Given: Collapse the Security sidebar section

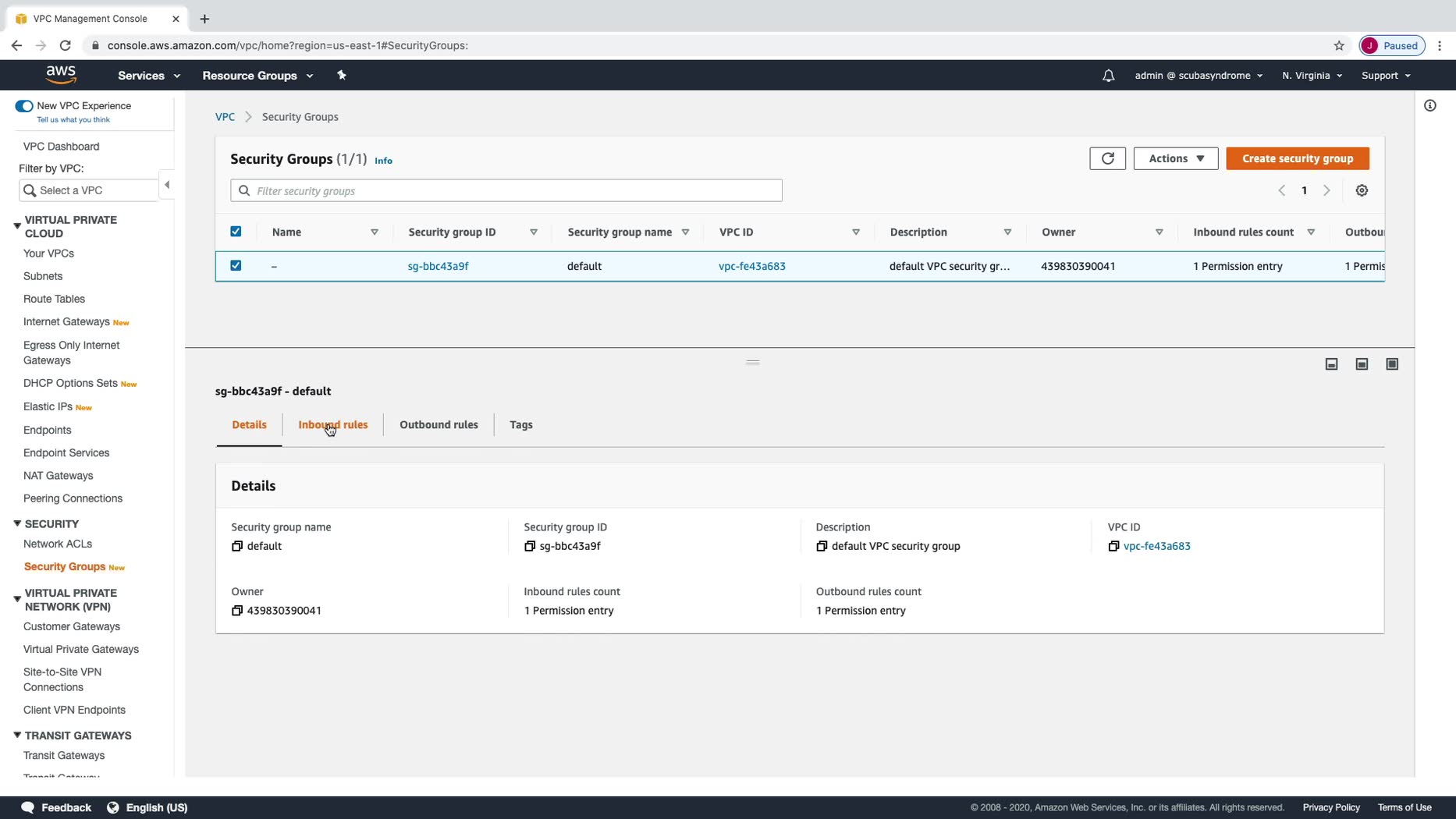Looking at the screenshot, I should coord(17,523).
